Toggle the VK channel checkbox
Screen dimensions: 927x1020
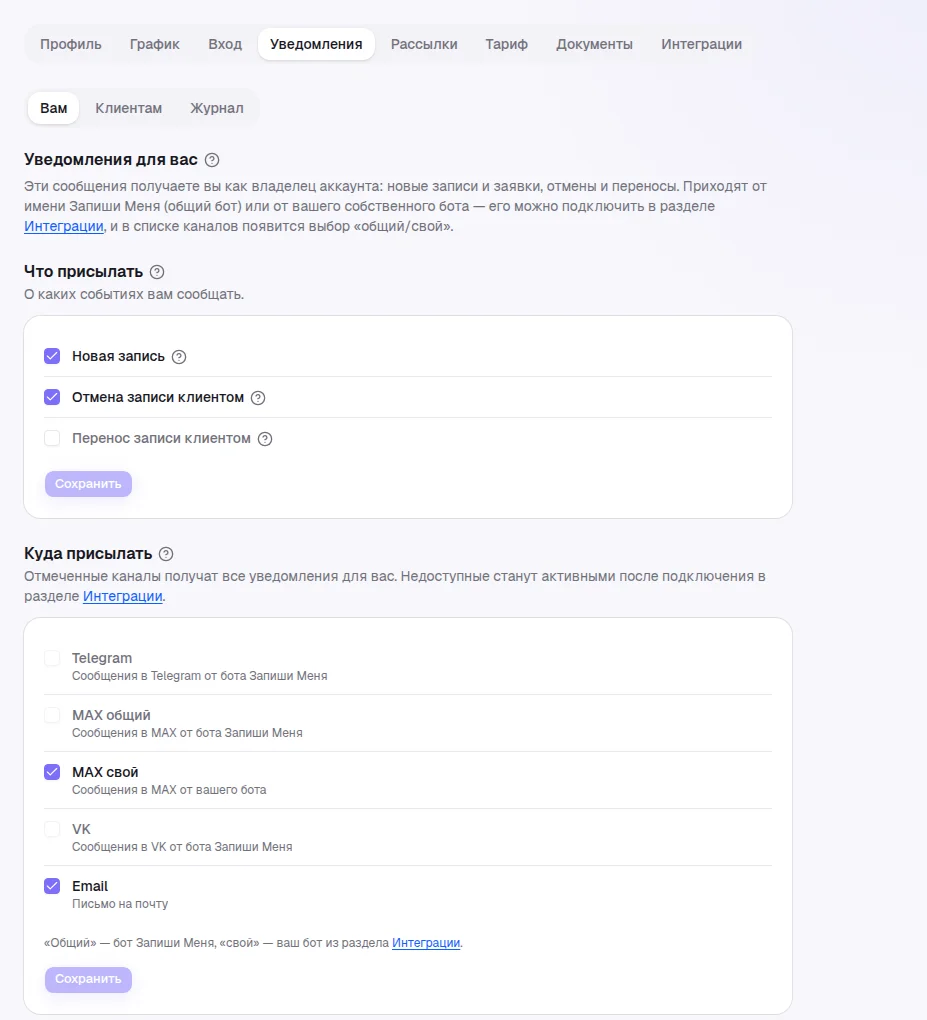click(x=52, y=829)
